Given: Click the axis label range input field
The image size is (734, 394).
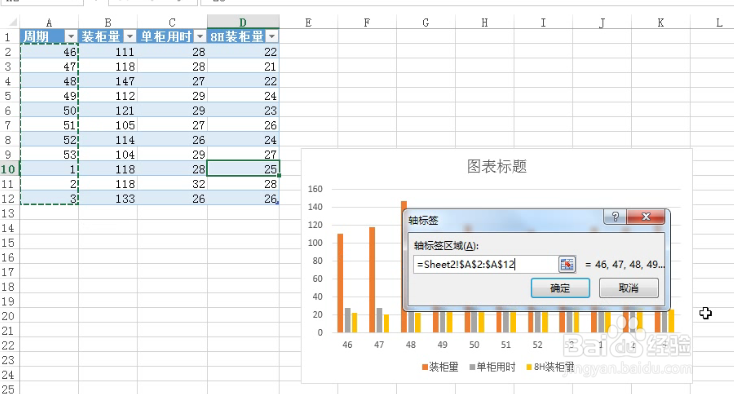Looking at the screenshot, I should 485,264.
